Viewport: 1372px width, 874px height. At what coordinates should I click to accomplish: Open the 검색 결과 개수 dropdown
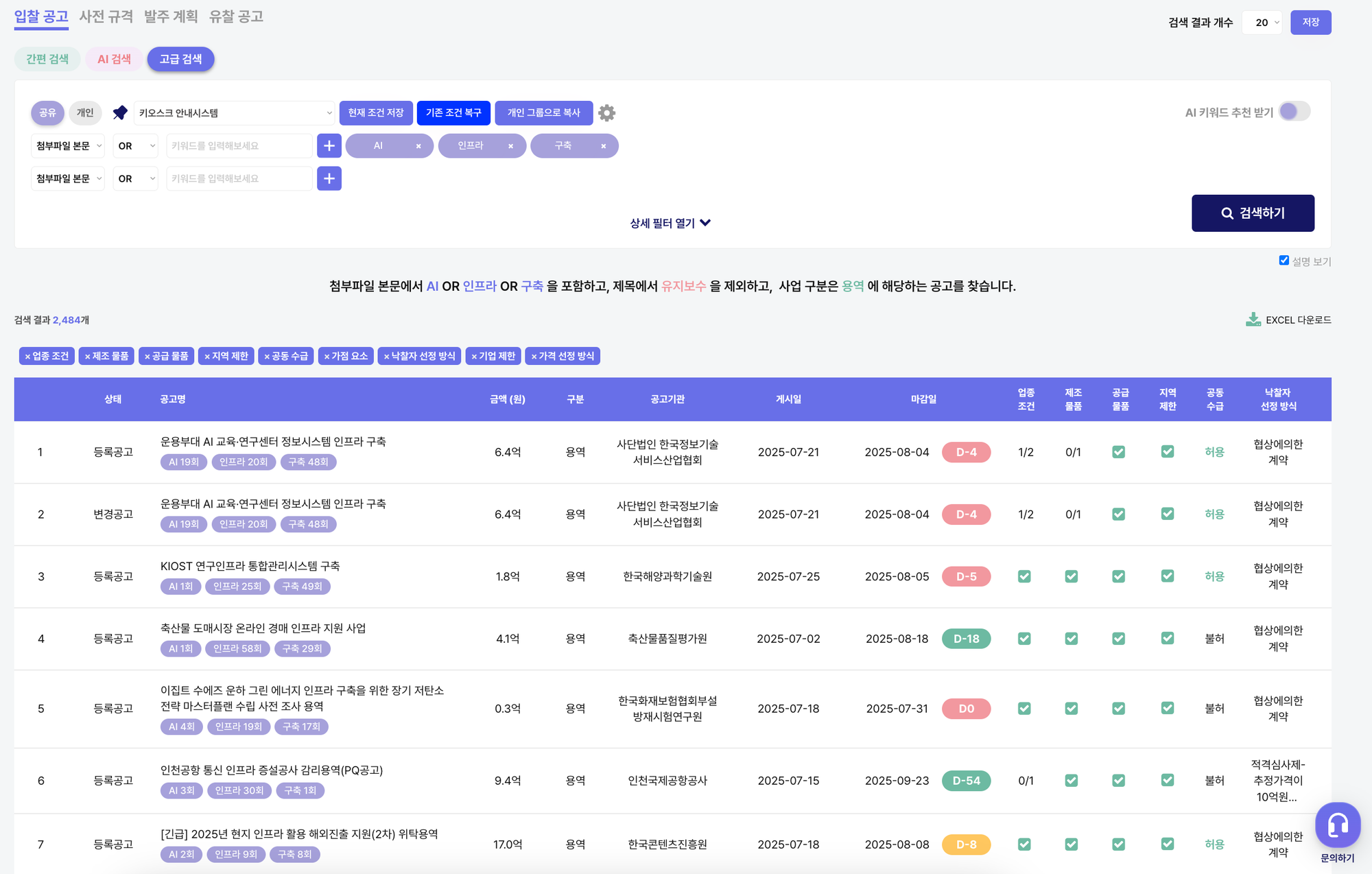1262,23
